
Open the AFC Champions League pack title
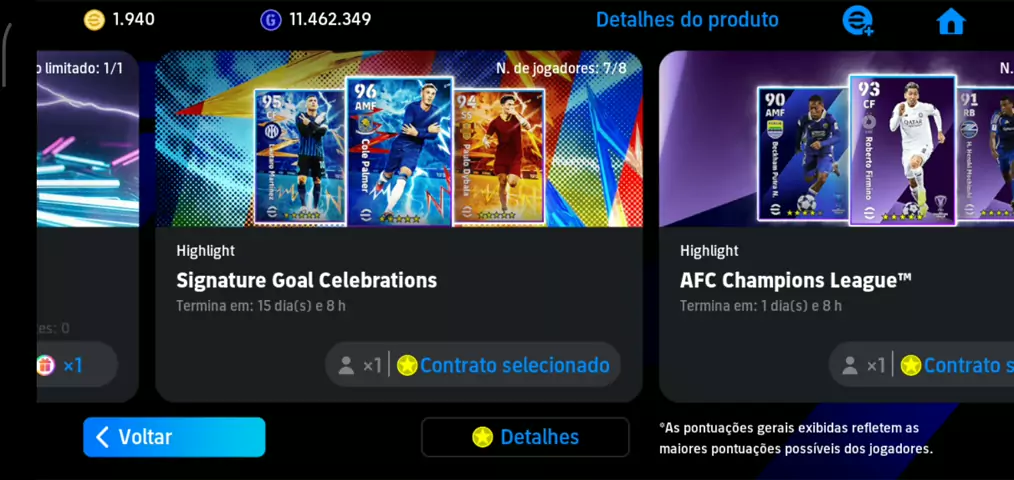coord(795,280)
